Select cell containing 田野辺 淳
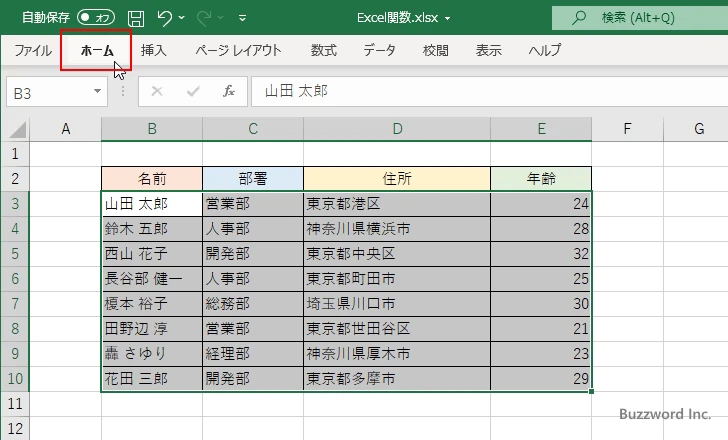The width and height of the screenshot is (728, 440). tap(152, 329)
